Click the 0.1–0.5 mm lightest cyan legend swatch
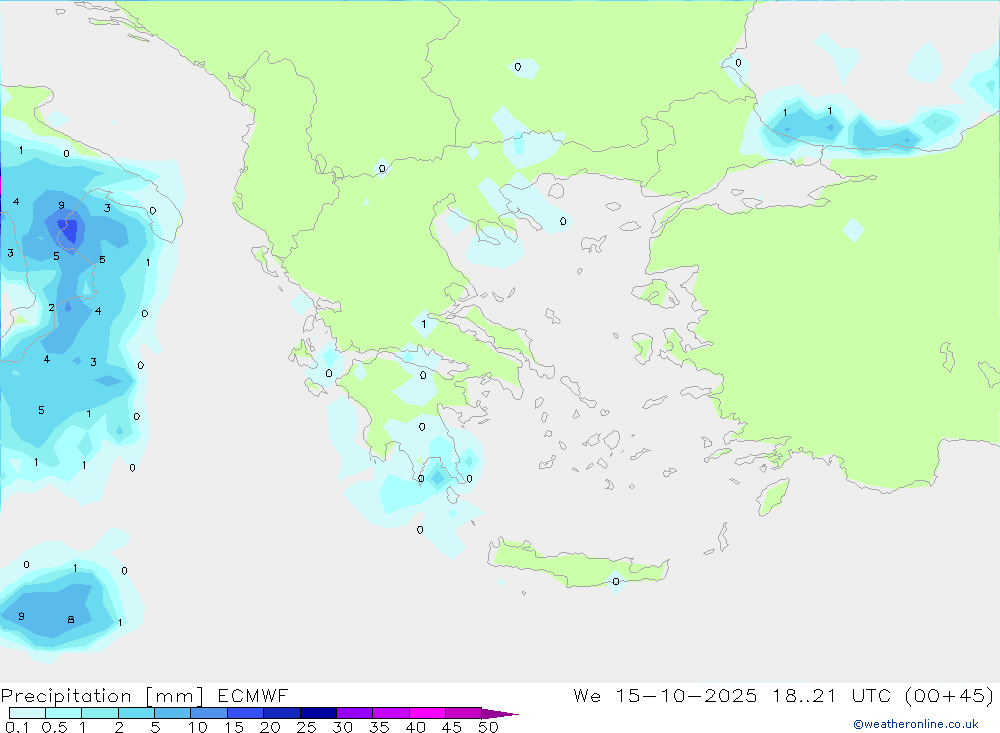Viewport: 1000px width, 733px height. click(x=27, y=713)
